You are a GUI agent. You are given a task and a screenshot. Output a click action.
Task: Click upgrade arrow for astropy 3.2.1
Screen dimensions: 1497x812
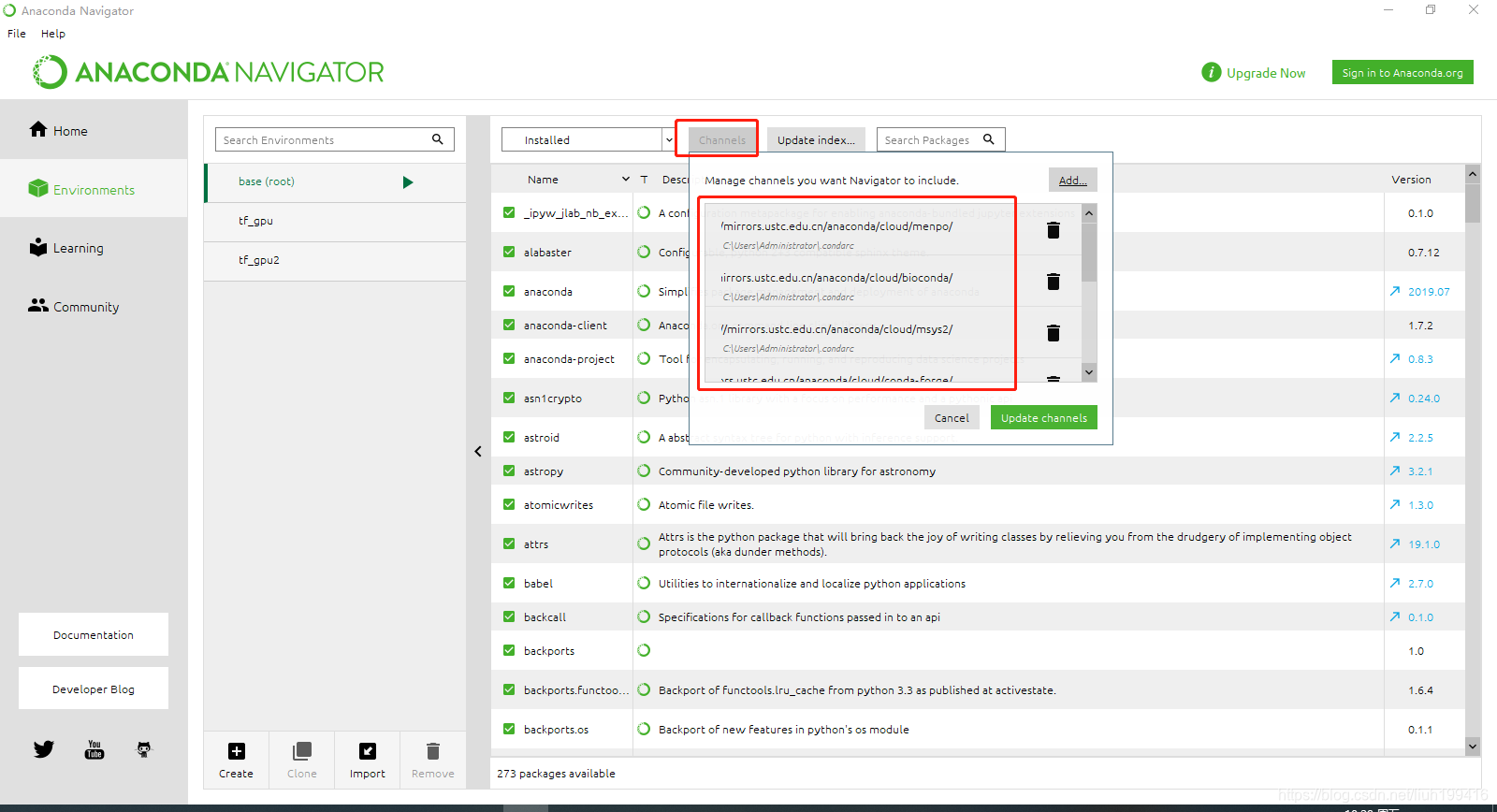pyautogui.click(x=1395, y=471)
